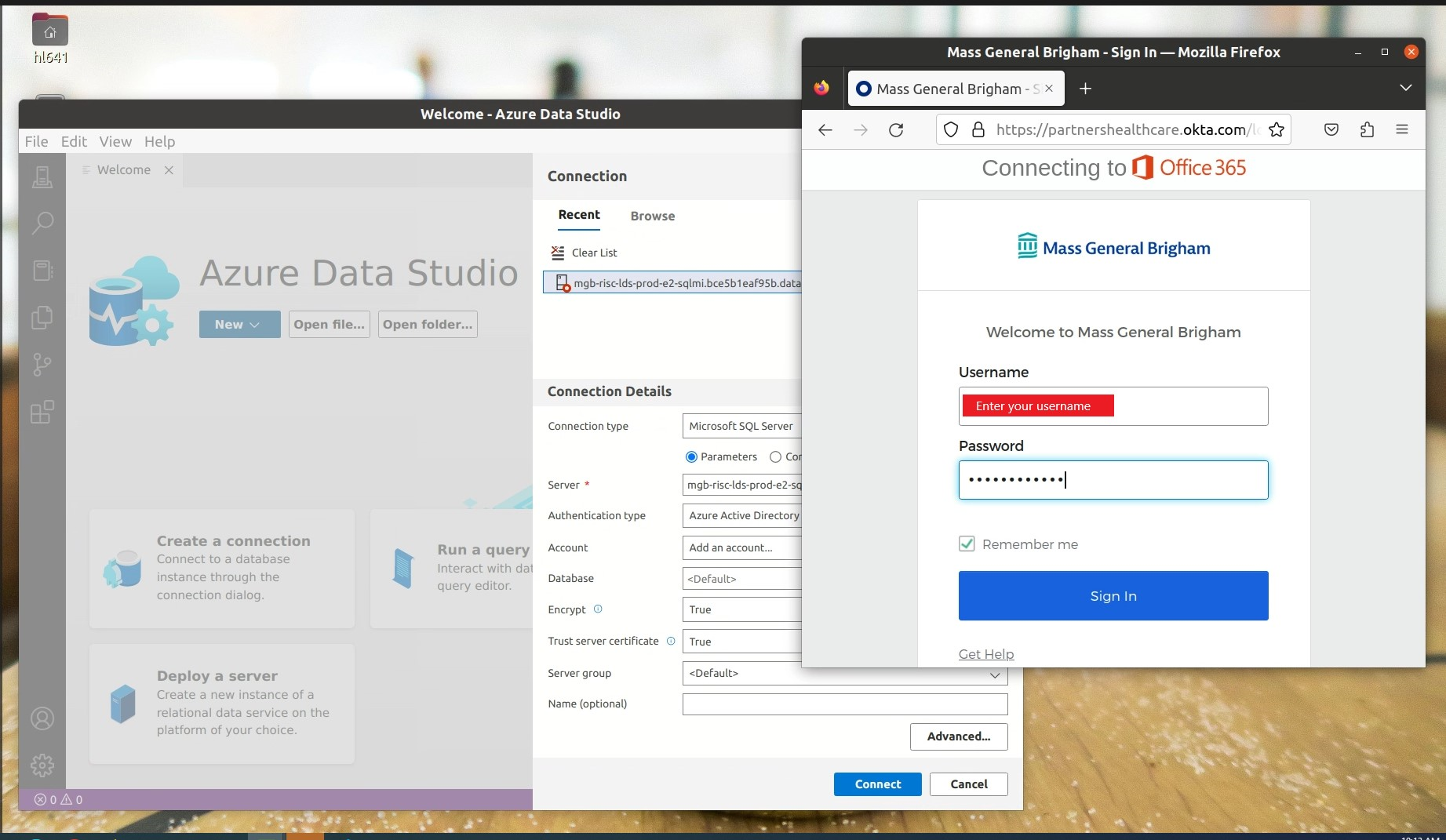Close the Welcome tab in Azure Data Studio
Viewport: 1446px width, 840px height.
click(169, 170)
